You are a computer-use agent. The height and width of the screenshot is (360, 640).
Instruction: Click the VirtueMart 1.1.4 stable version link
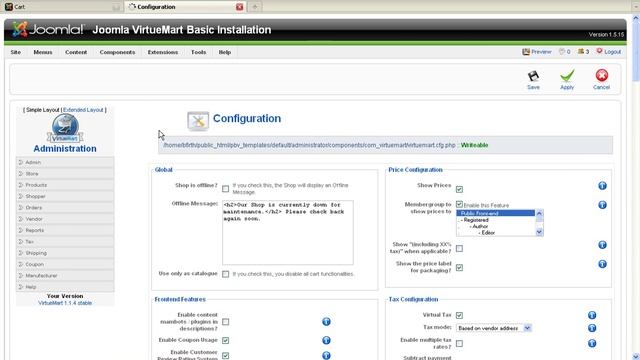point(65,303)
